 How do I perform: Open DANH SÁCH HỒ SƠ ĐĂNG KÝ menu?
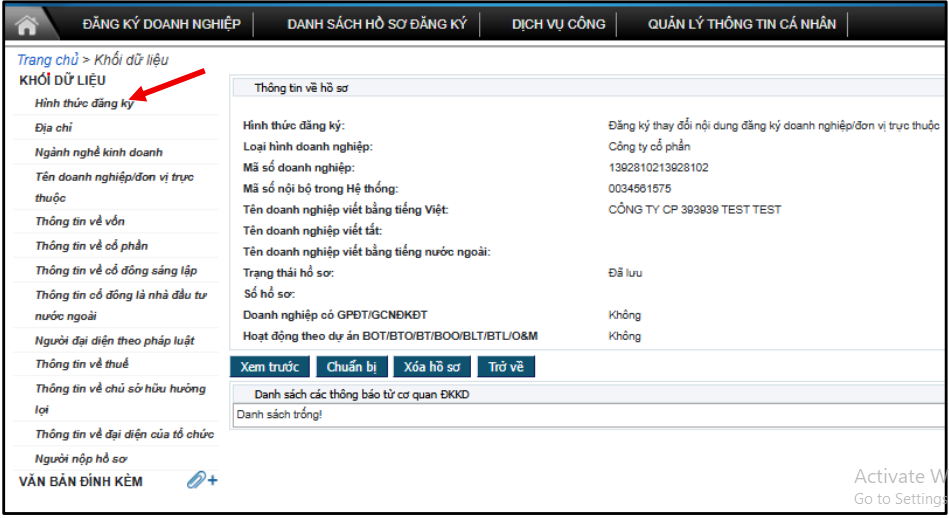pos(376,24)
